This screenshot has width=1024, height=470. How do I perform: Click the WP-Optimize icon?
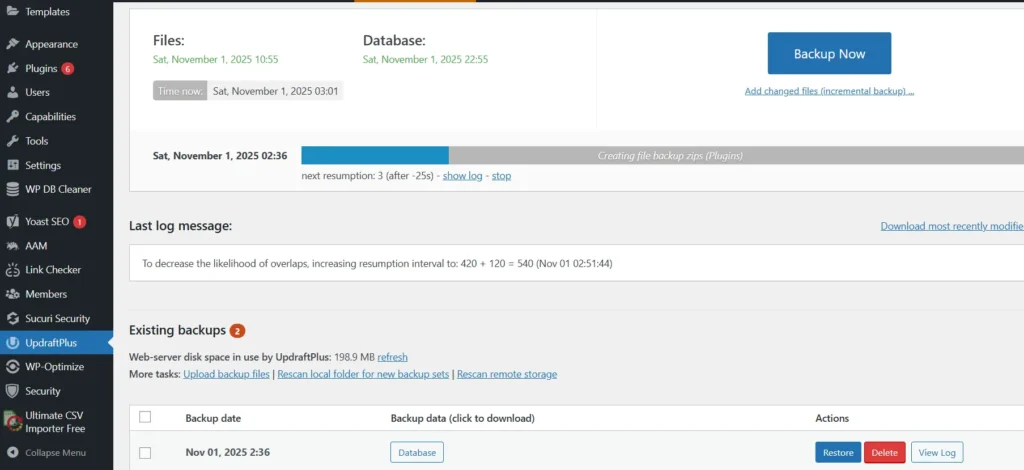(12, 367)
